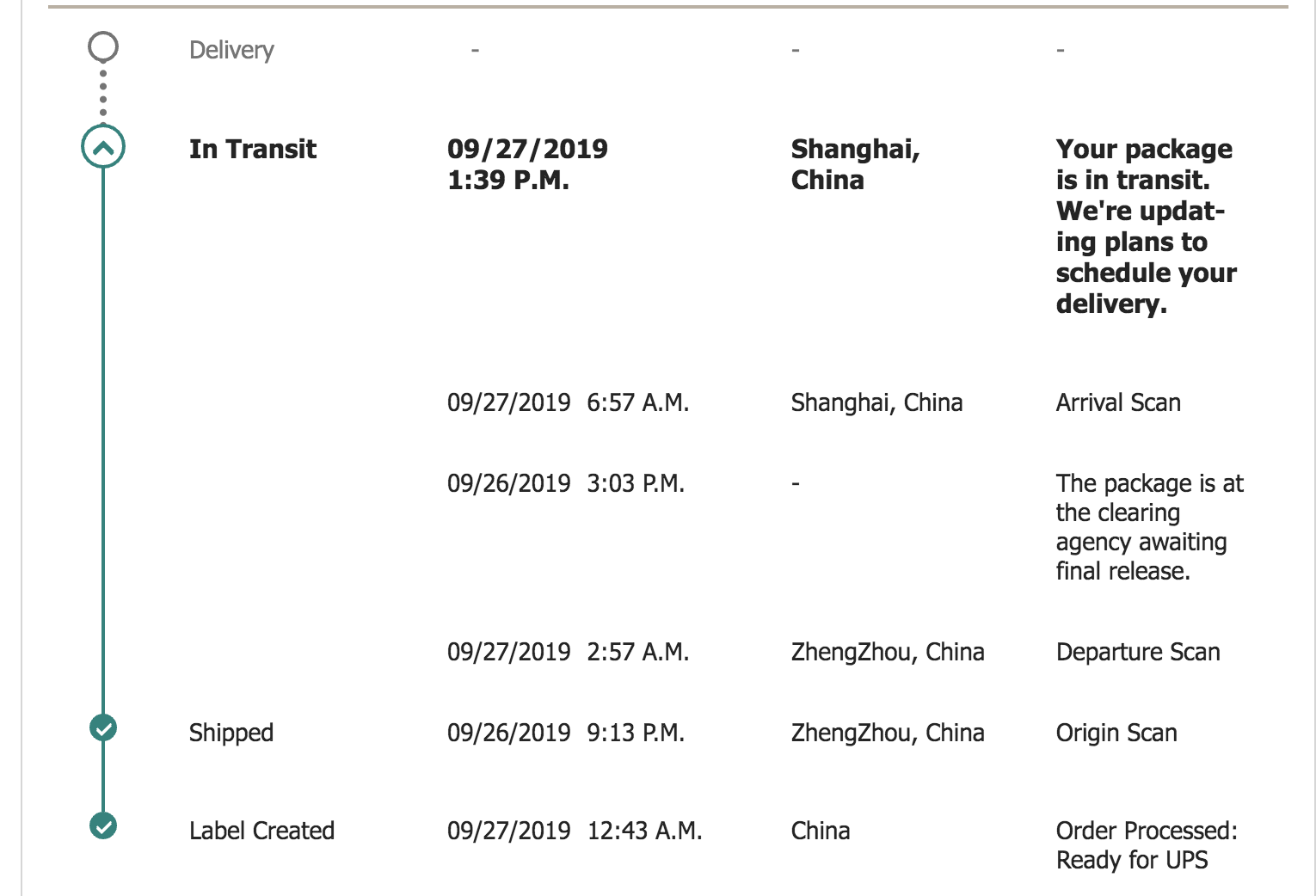
Task: Click the Label Created status label
Action: point(261,831)
